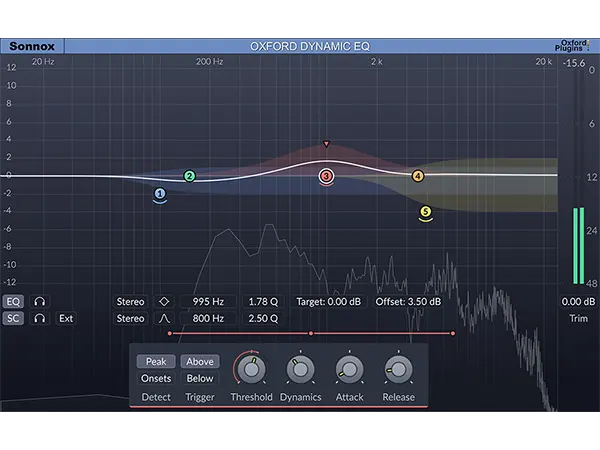The image size is (600, 450).
Task: Click the 0.00 dB Trim value
Action: click(x=578, y=302)
